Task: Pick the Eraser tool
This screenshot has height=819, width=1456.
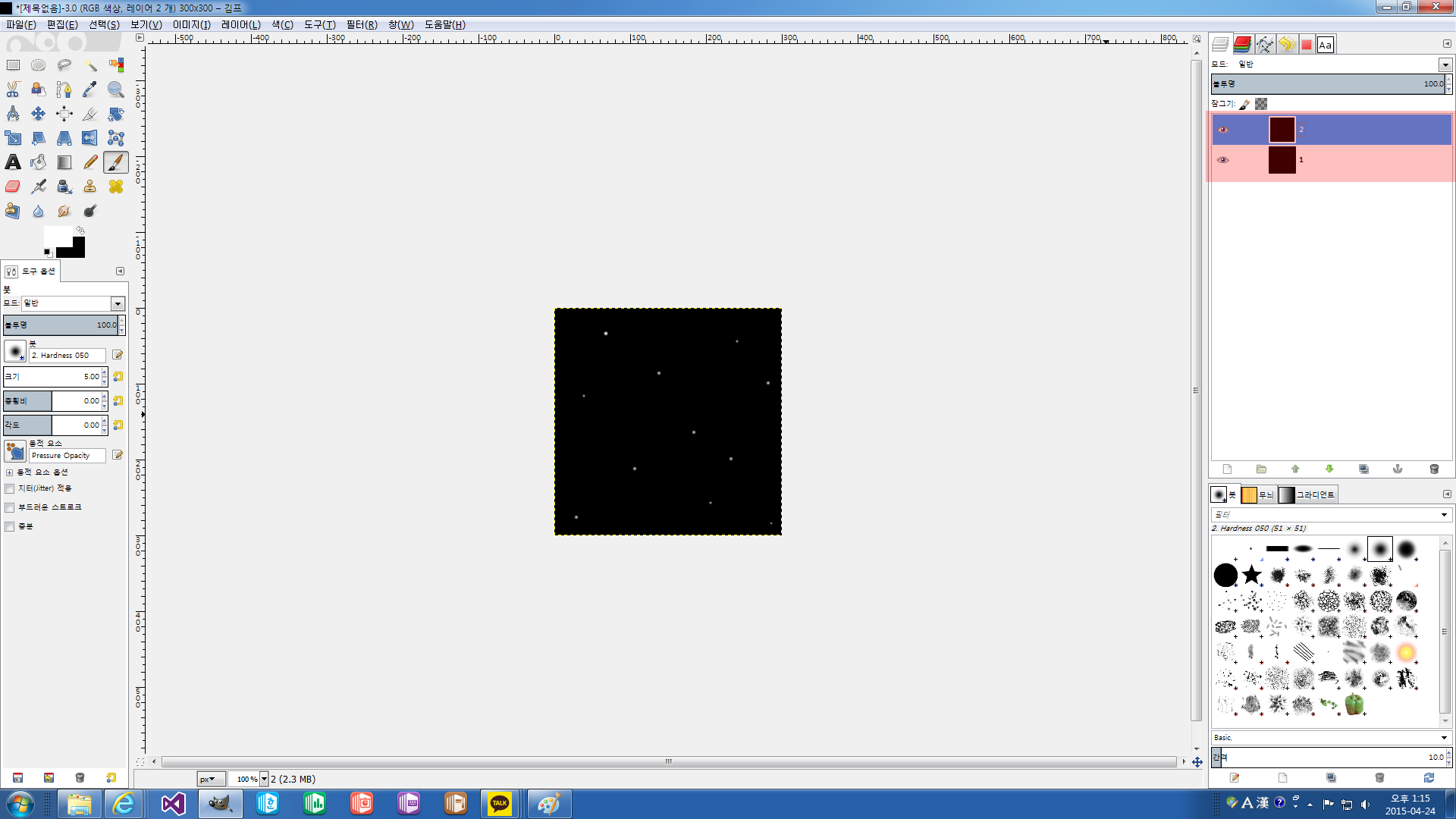Action: click(x=13, y=187)
